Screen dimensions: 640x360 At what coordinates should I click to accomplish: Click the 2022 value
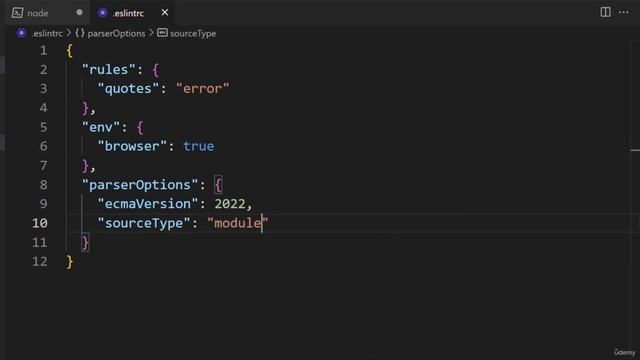click(x=230, y=204)
